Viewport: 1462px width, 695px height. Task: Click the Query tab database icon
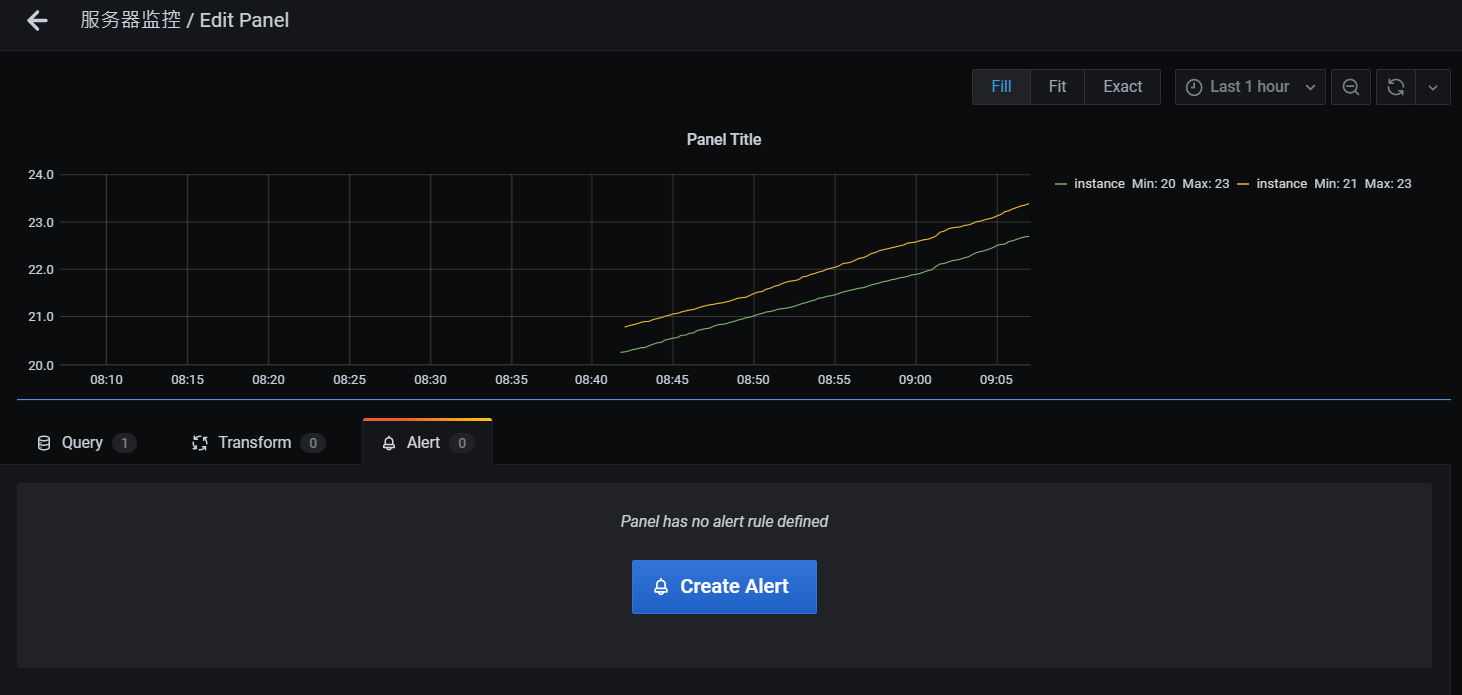[44, 443]
